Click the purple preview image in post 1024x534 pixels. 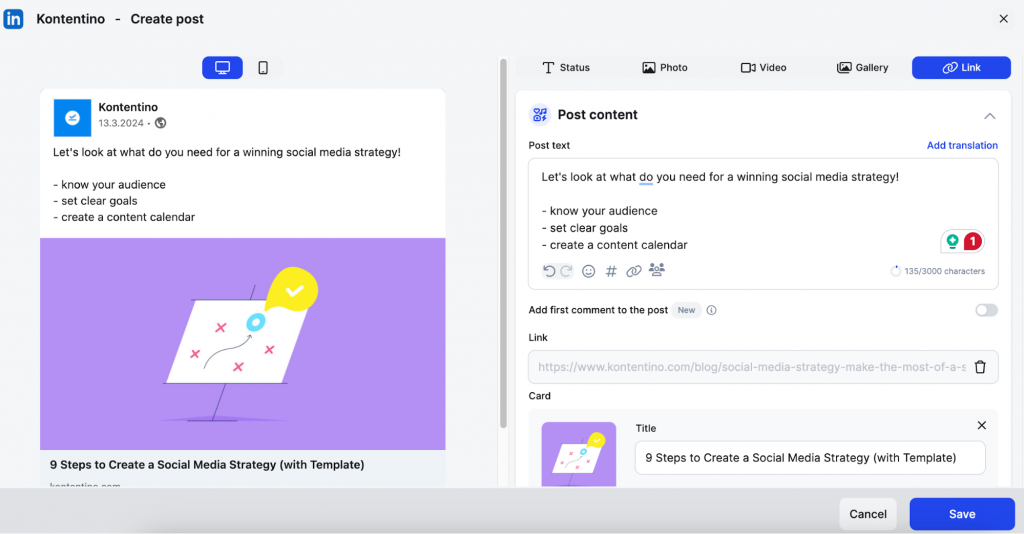243,344
